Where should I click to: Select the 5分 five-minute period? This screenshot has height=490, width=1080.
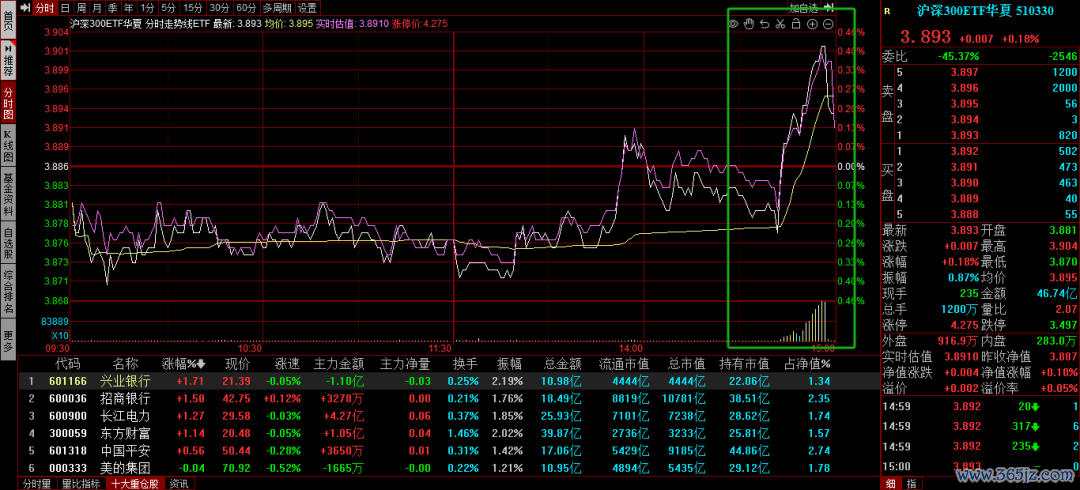click(169, 8)
